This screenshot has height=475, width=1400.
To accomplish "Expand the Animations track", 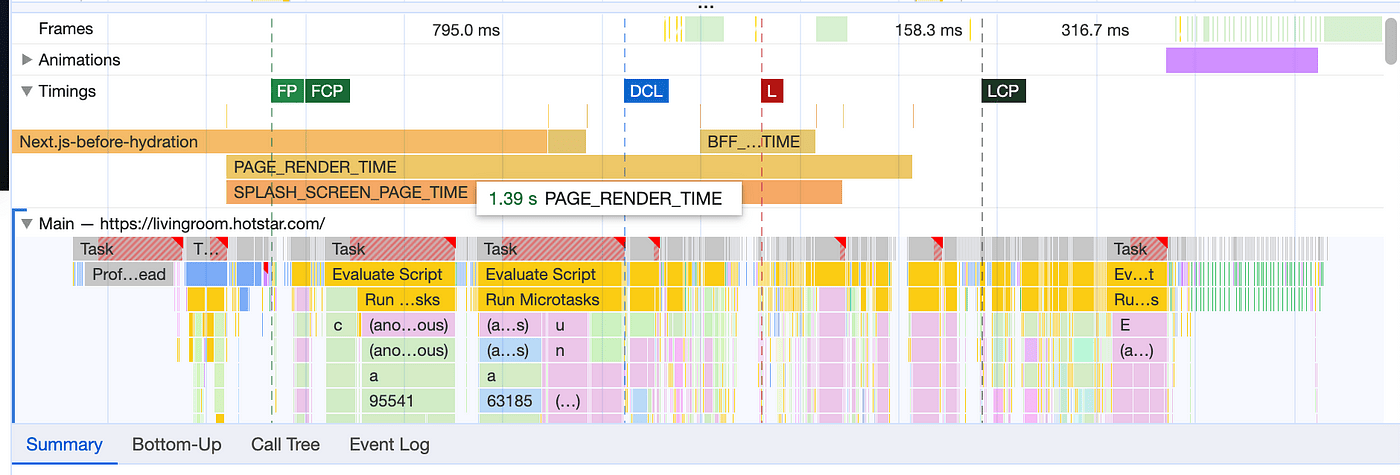I will pyautogui.click(x=27, y=60).
